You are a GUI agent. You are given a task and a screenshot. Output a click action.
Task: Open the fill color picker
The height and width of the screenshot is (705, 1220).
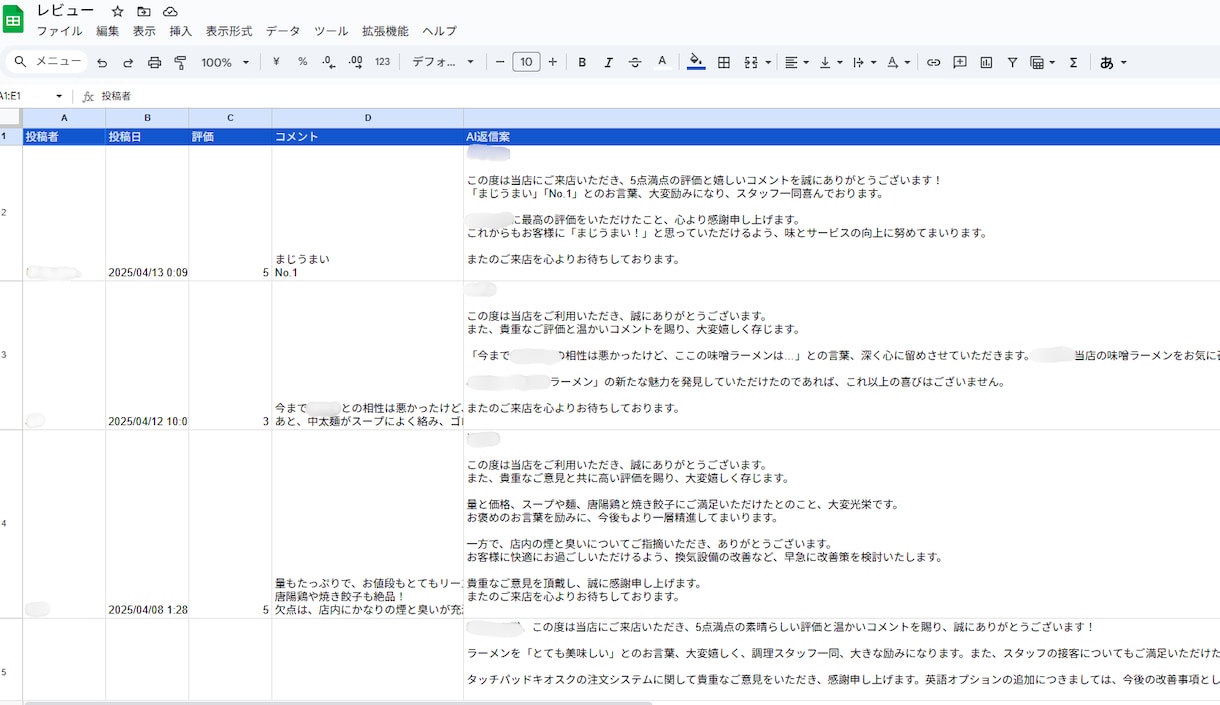[x=696, y=62]
